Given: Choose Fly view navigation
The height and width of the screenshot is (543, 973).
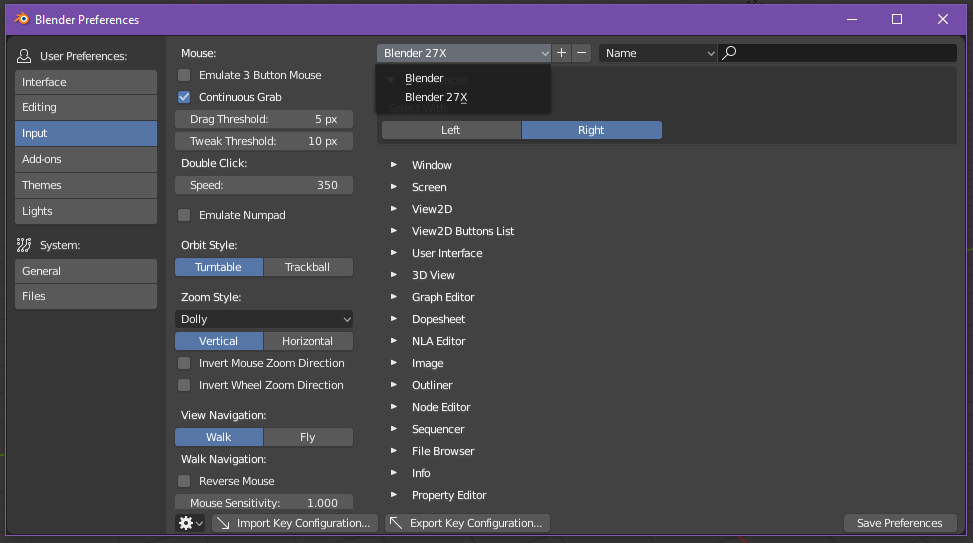Looking at the screenshot, I should [308, 437].
